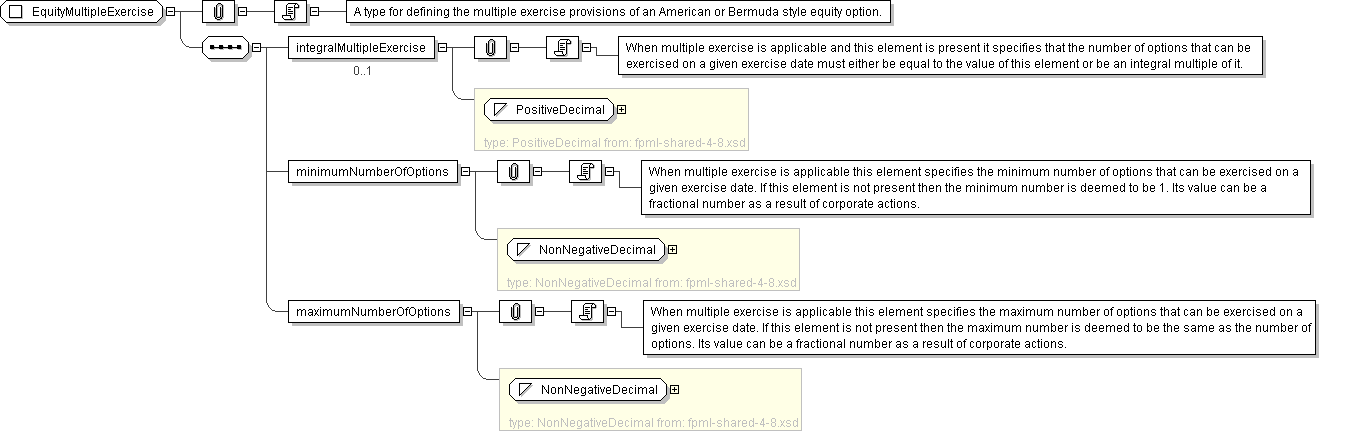1357x432 pixels.
Task: Click the sequence compositor icon under EquityMultipleExercise
Action: click(226, 48)
